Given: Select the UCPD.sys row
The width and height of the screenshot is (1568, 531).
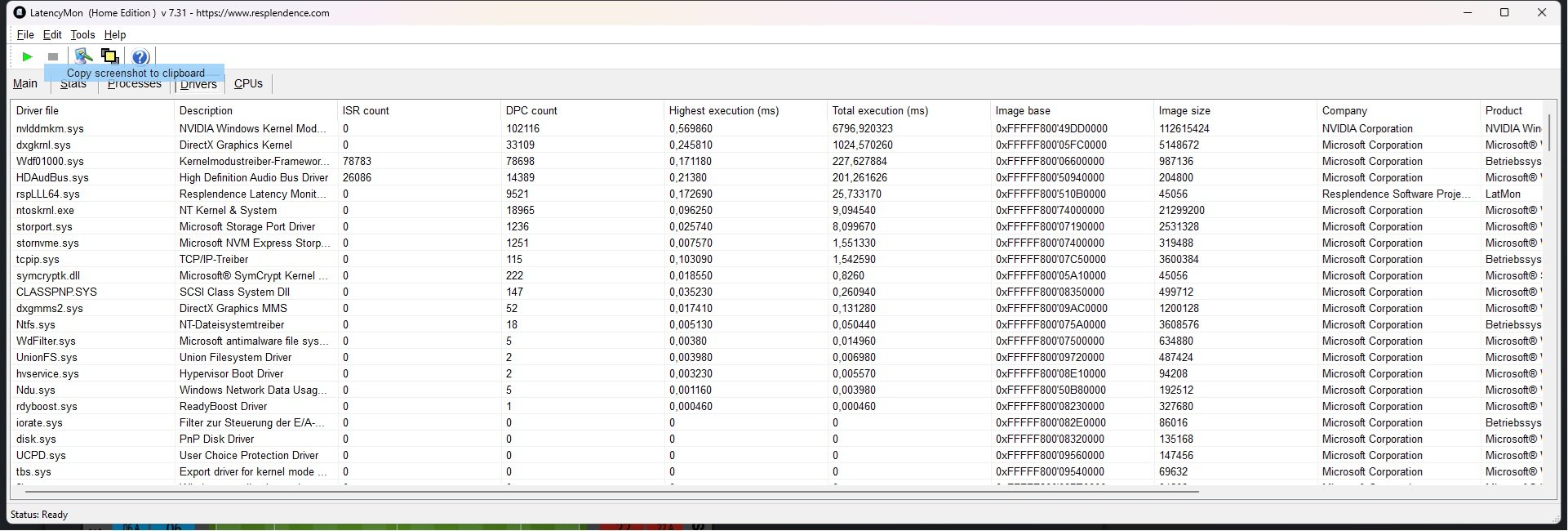Looking at the screenshot, I should (x=777, y=455).
